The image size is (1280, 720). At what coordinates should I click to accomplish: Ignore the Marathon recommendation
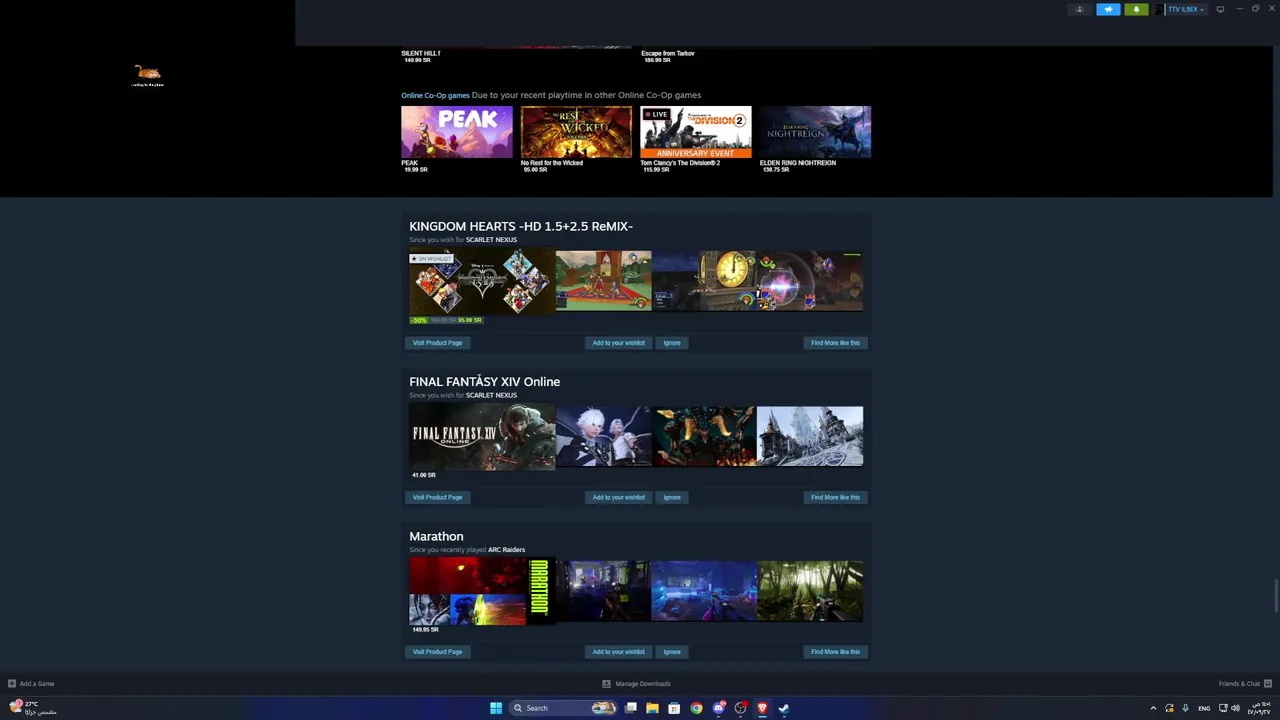point(672,652)
